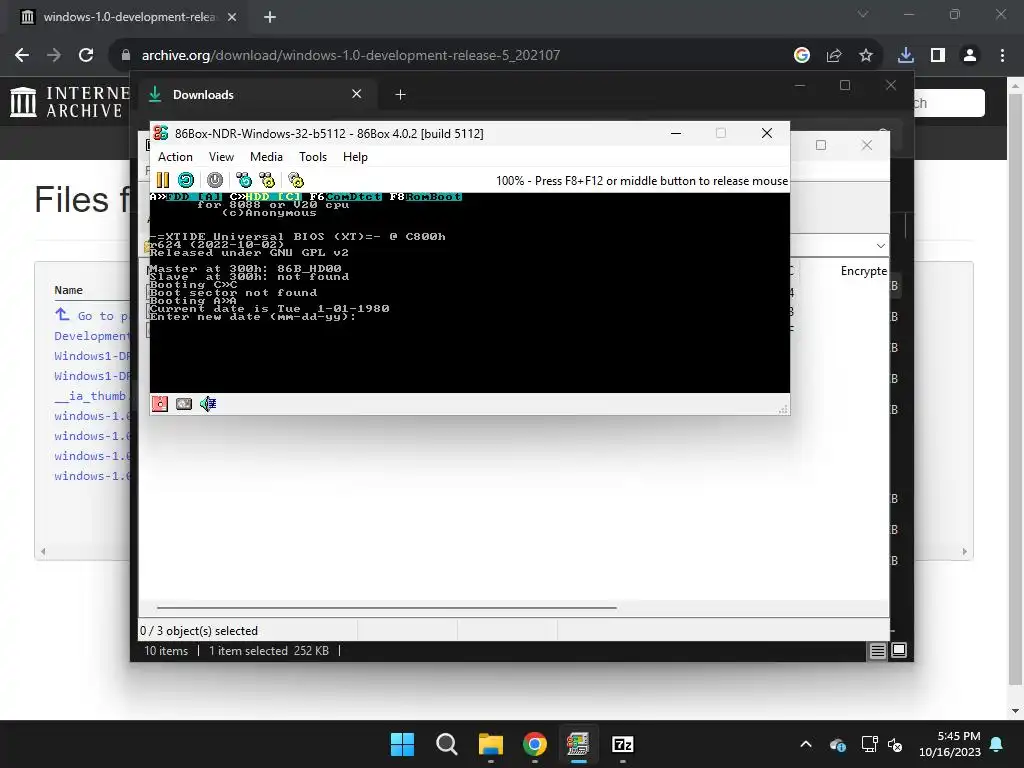Click the Internet Archive search field
The image size is (1024, 768).
point(948,103)
